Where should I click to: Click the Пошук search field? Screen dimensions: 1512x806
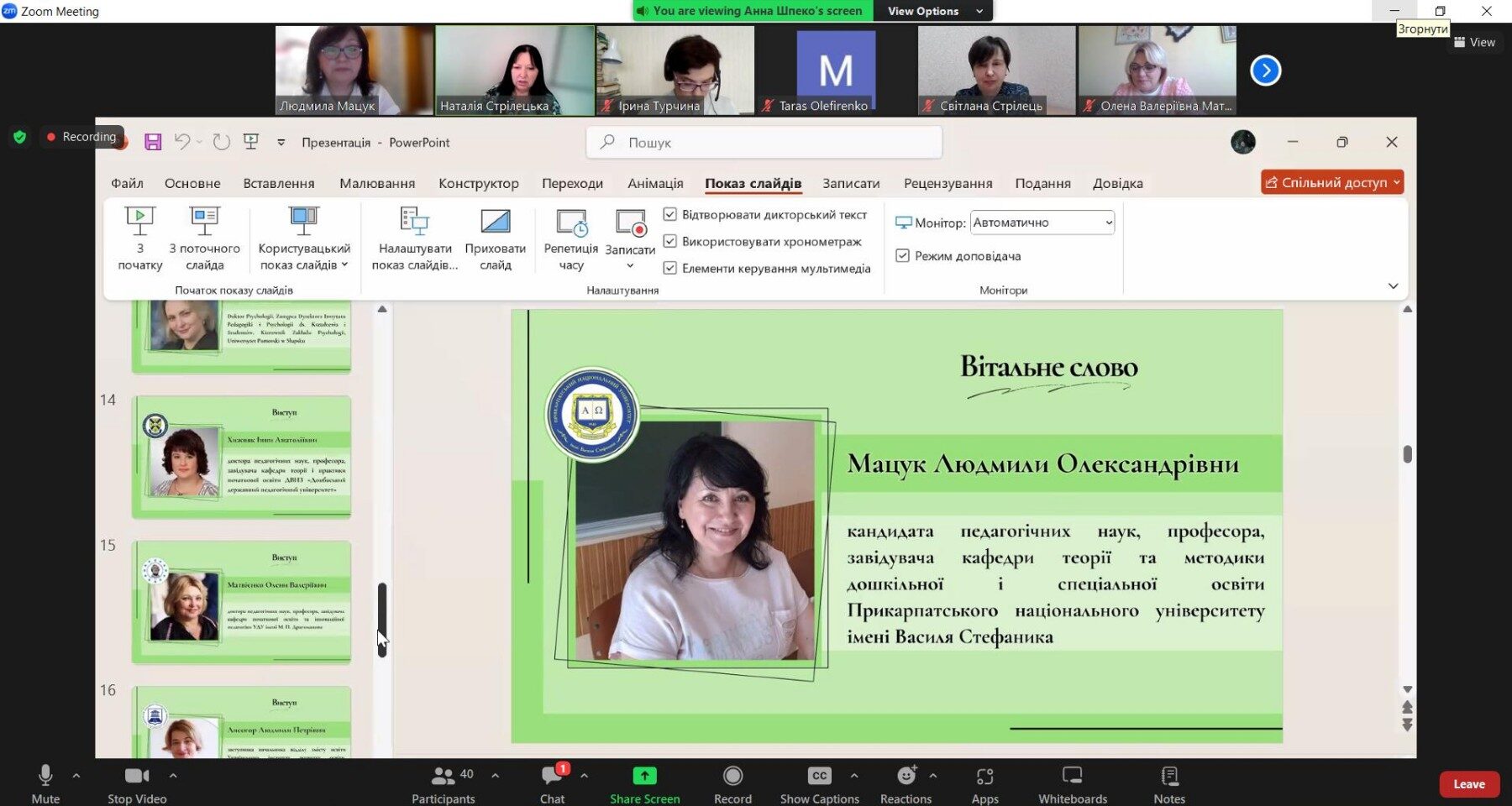(x=764, y=143)
